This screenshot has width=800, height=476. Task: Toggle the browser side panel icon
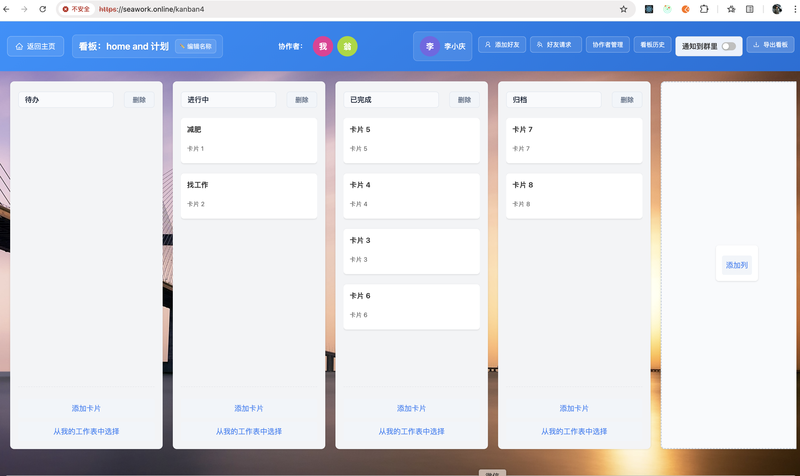[x=749, y=9]
